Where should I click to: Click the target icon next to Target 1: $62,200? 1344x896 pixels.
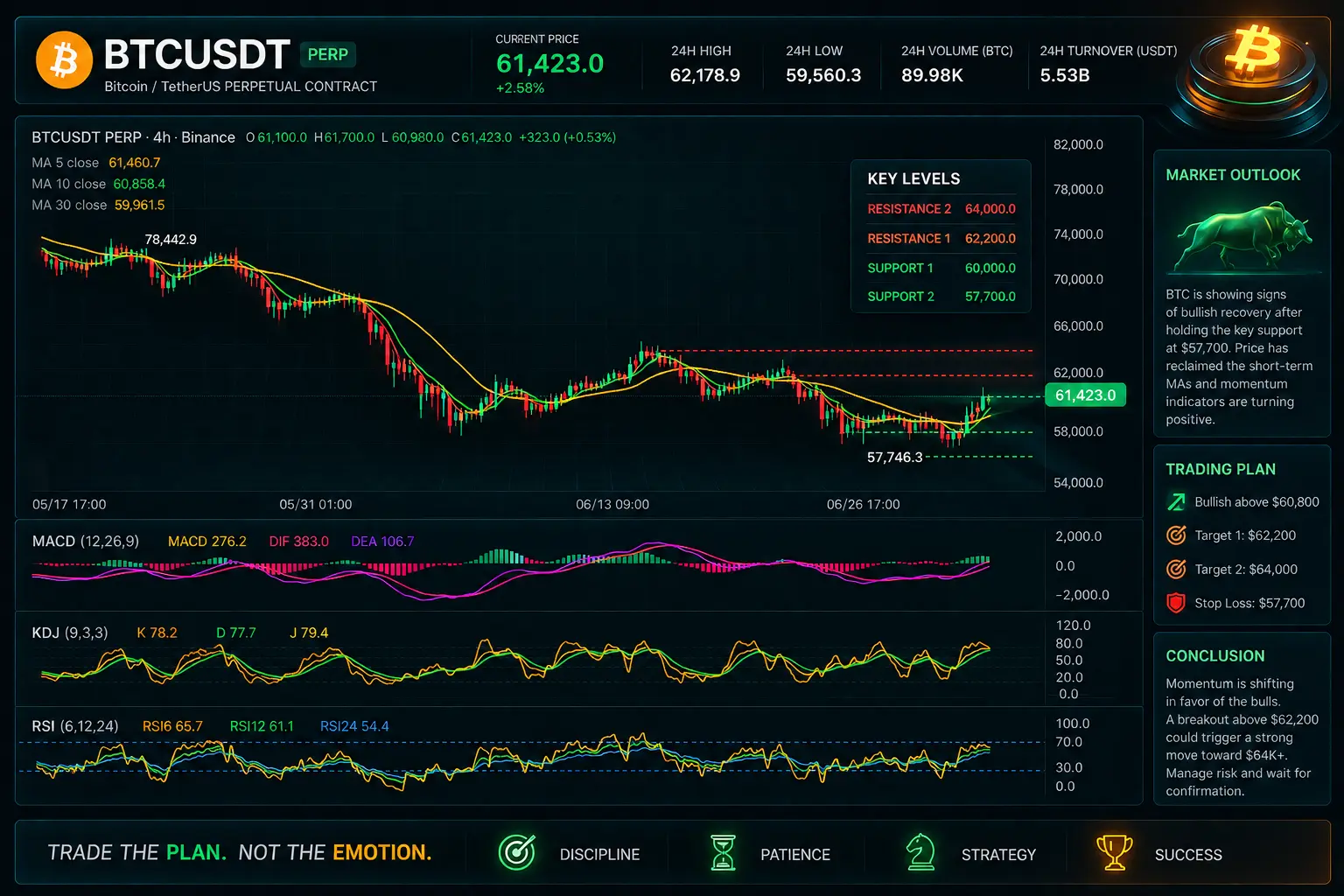click(1177, 535)
